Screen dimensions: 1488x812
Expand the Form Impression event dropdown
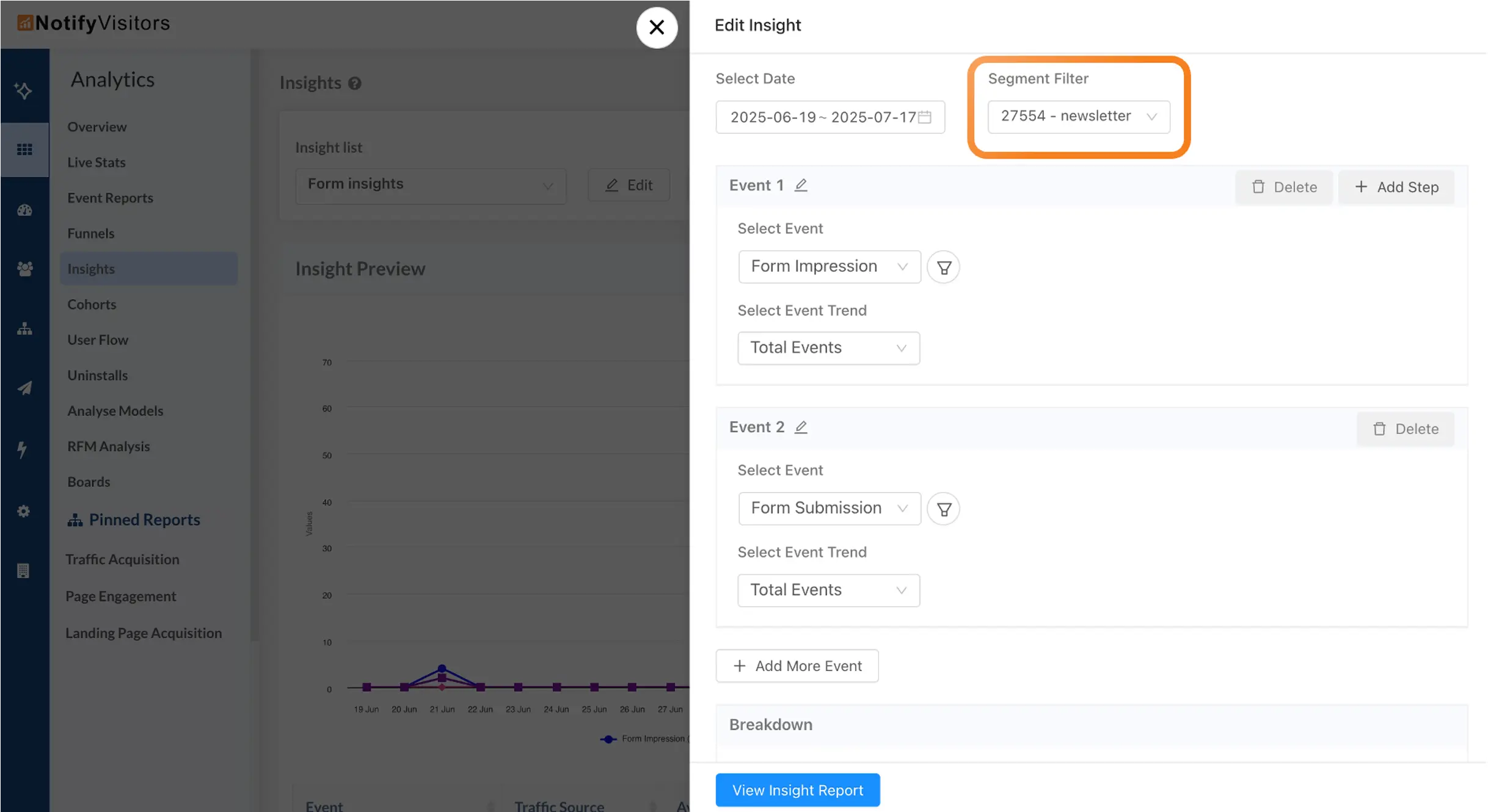pos(829,267)
